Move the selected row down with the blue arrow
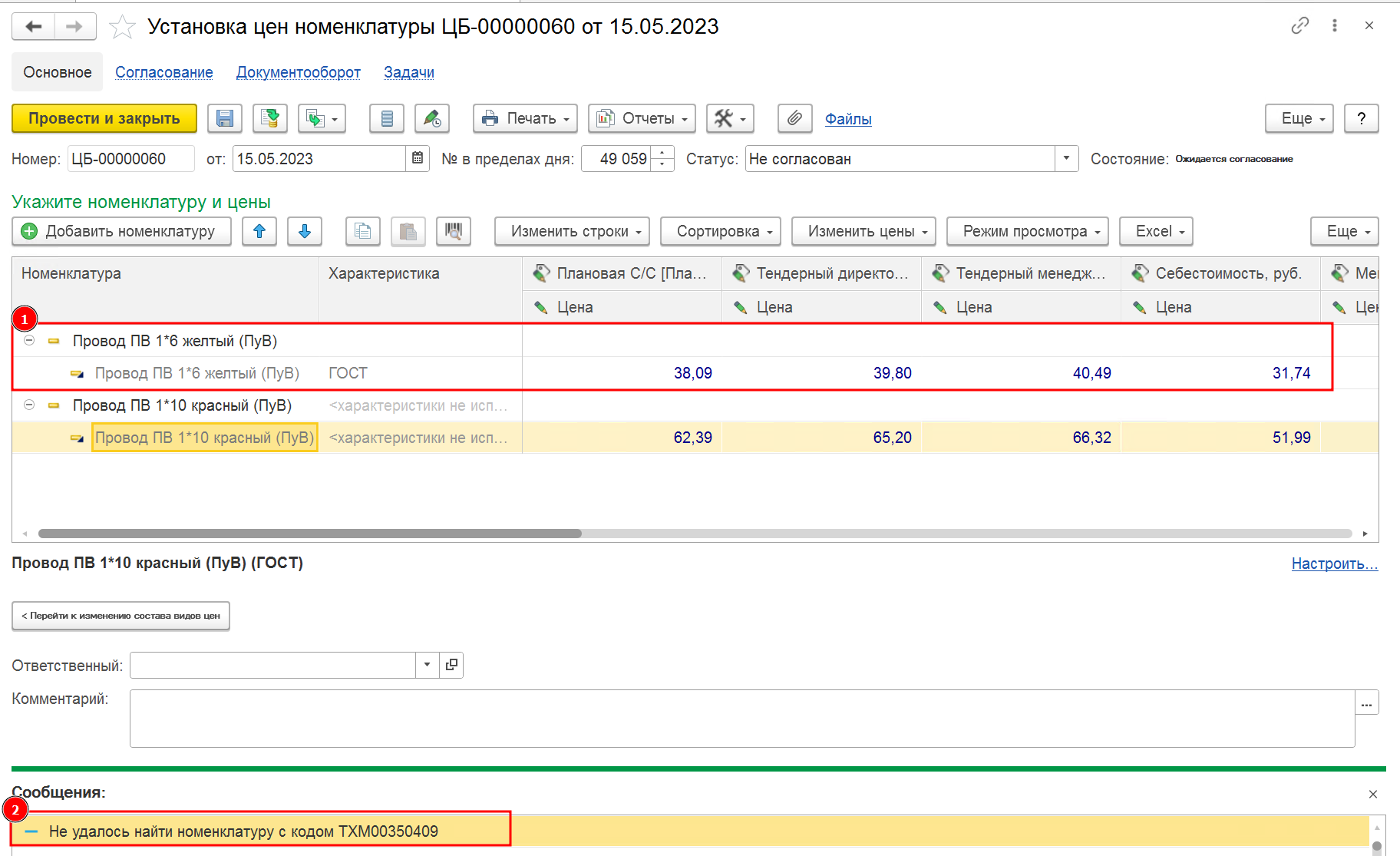The image size is (1400, 856). (305, 231)
